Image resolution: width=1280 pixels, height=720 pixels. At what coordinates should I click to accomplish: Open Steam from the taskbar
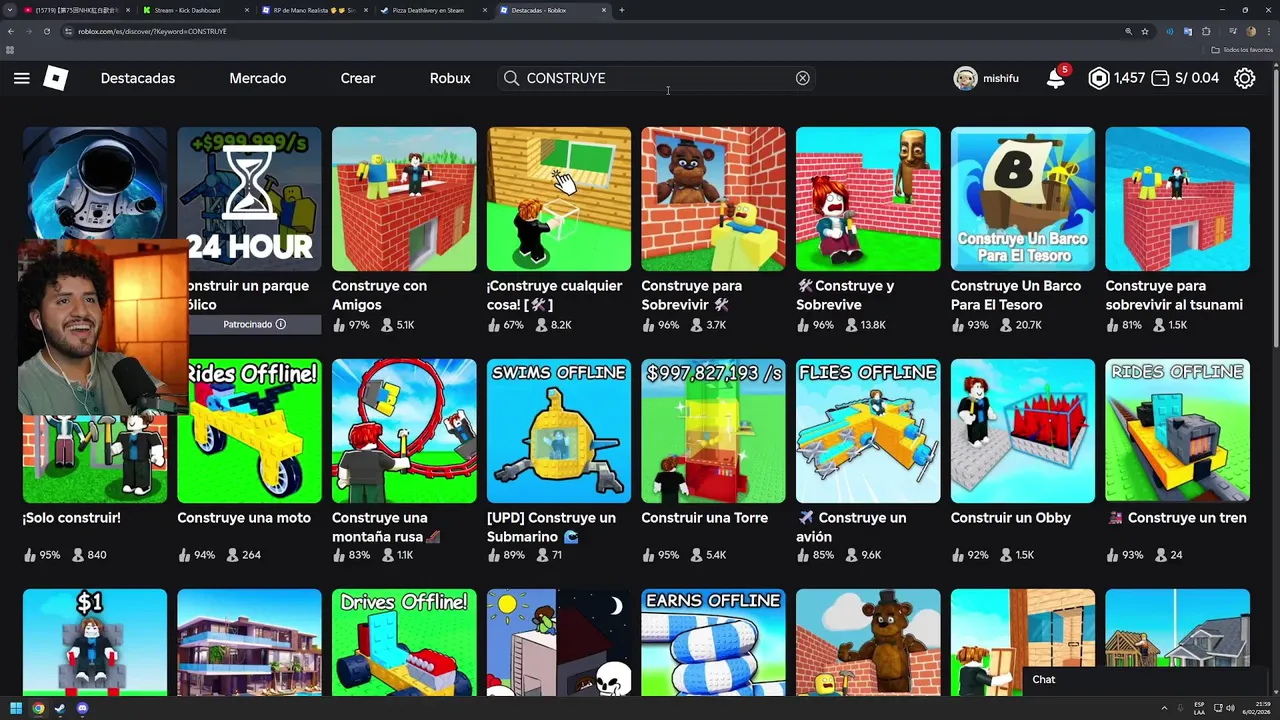coord(60,708)
